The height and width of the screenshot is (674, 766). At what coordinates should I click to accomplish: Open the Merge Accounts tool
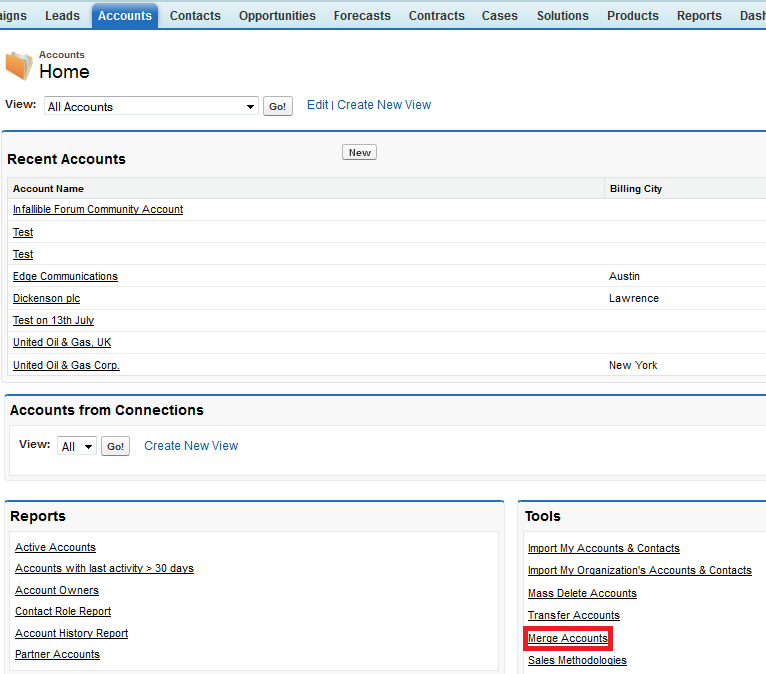(x=568, y=638)
